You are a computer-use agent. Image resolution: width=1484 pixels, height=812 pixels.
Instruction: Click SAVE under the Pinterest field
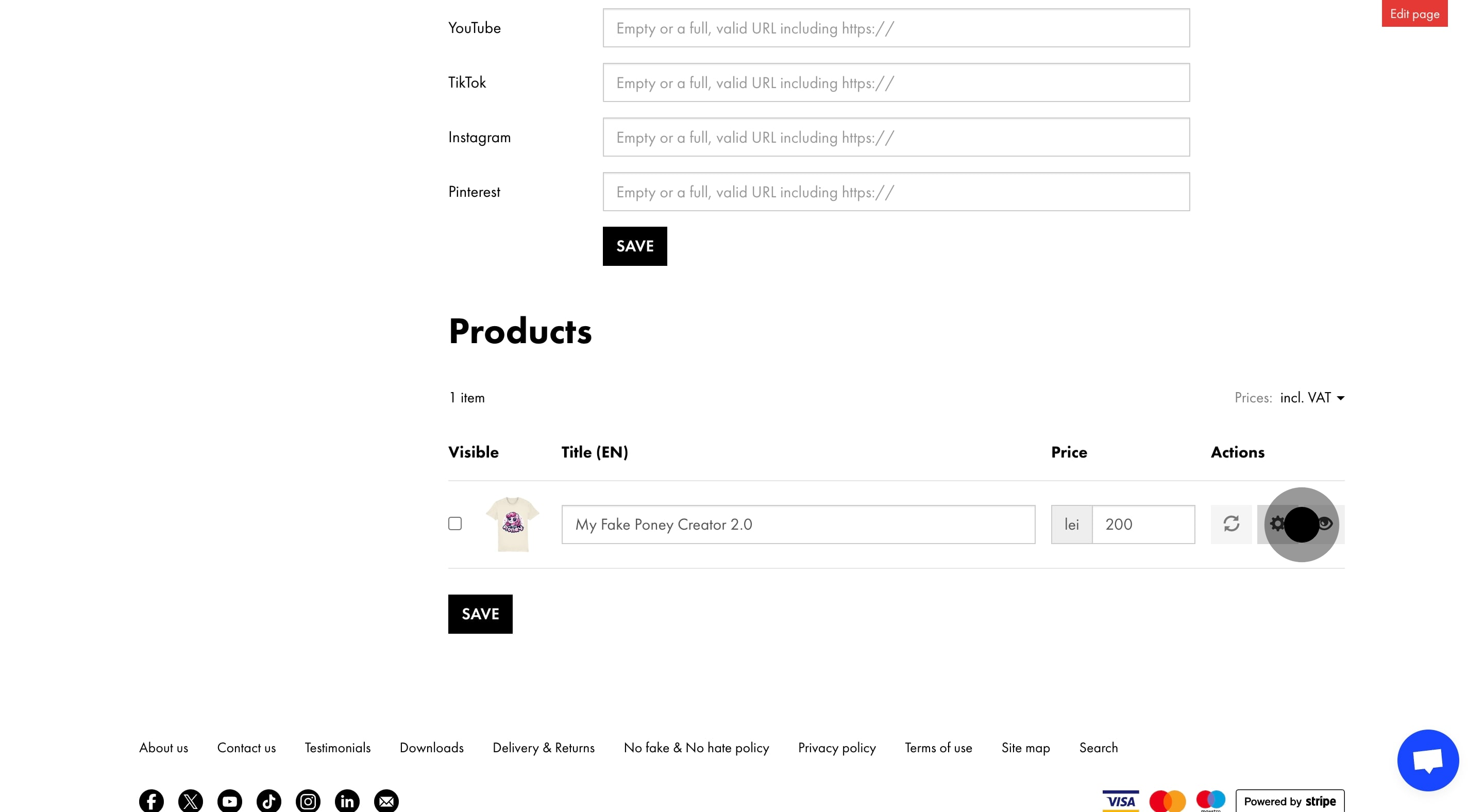[x=634, y=246]
